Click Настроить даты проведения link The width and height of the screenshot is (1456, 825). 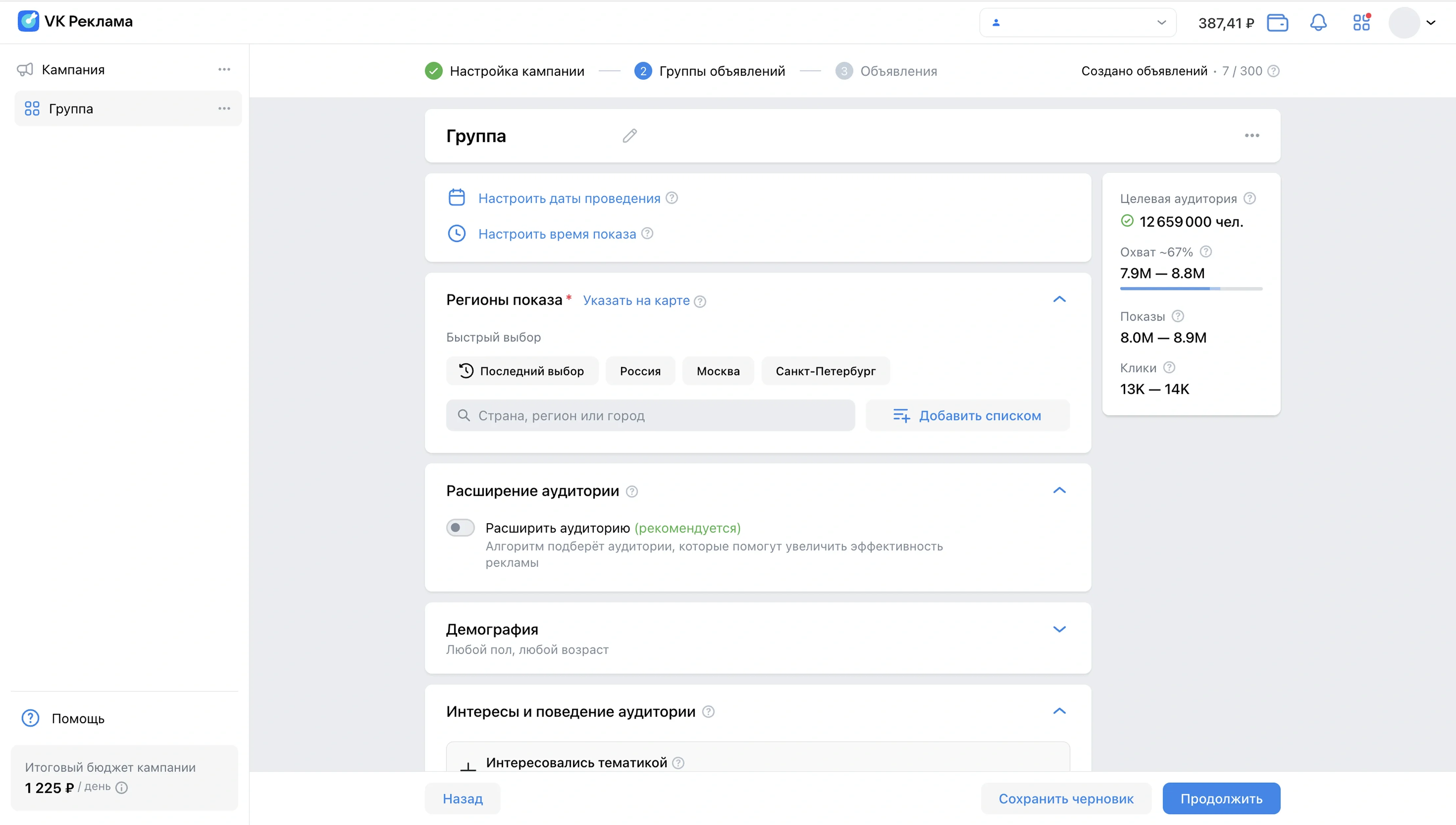click(569, 198)
